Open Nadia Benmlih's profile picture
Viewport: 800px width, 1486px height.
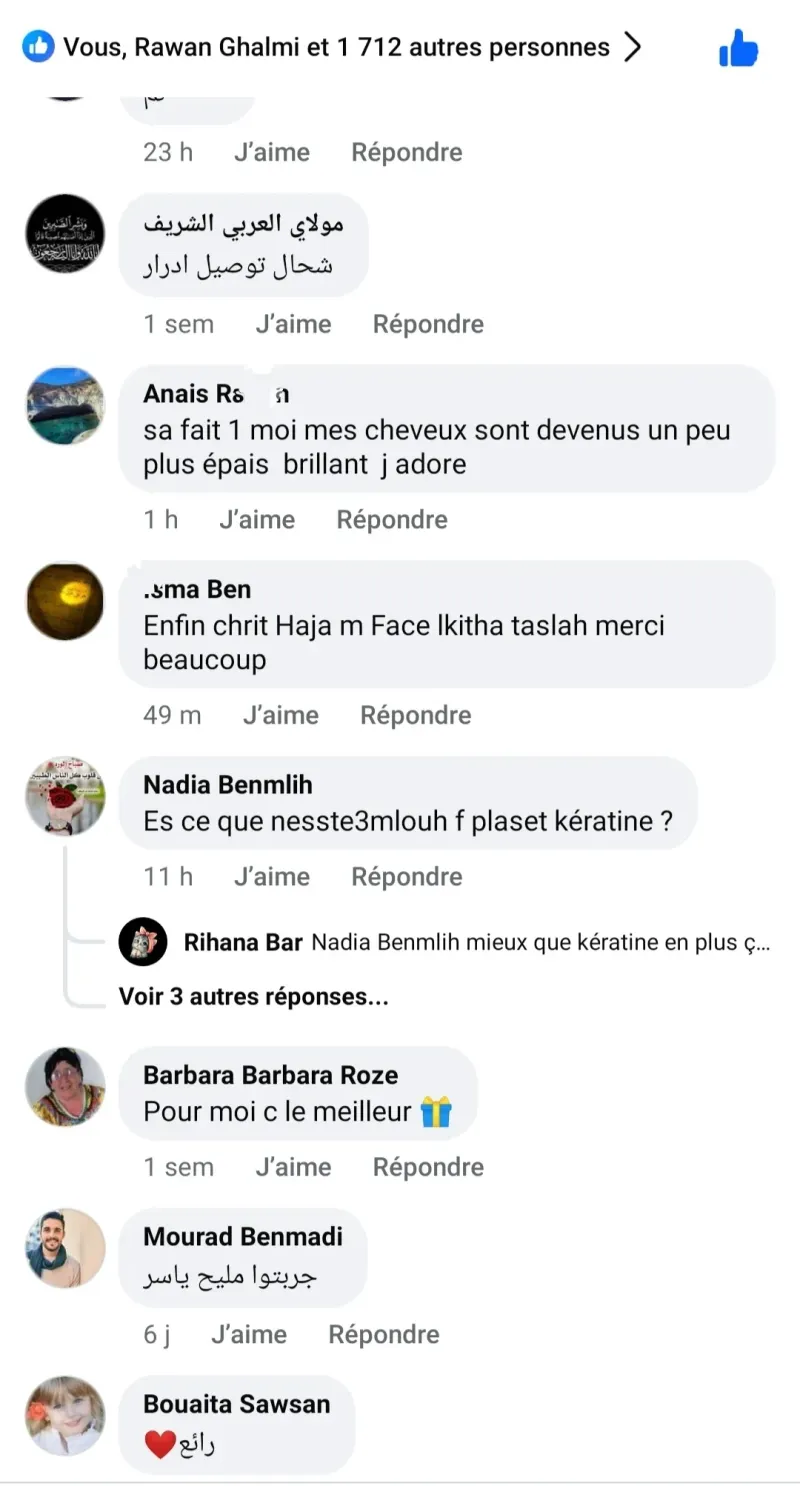click(x=65, y=796)
